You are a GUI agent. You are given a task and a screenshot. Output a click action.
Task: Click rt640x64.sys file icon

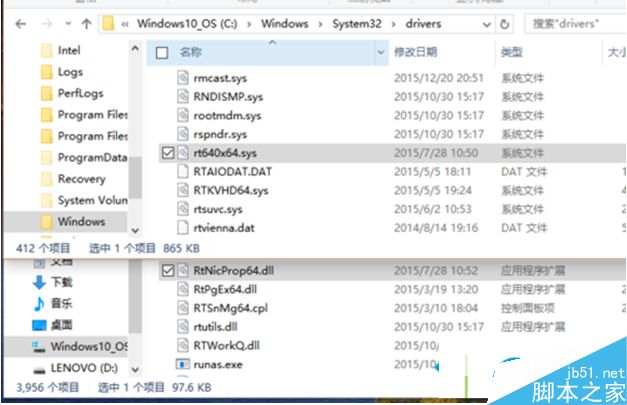click(x=183, y=153)
